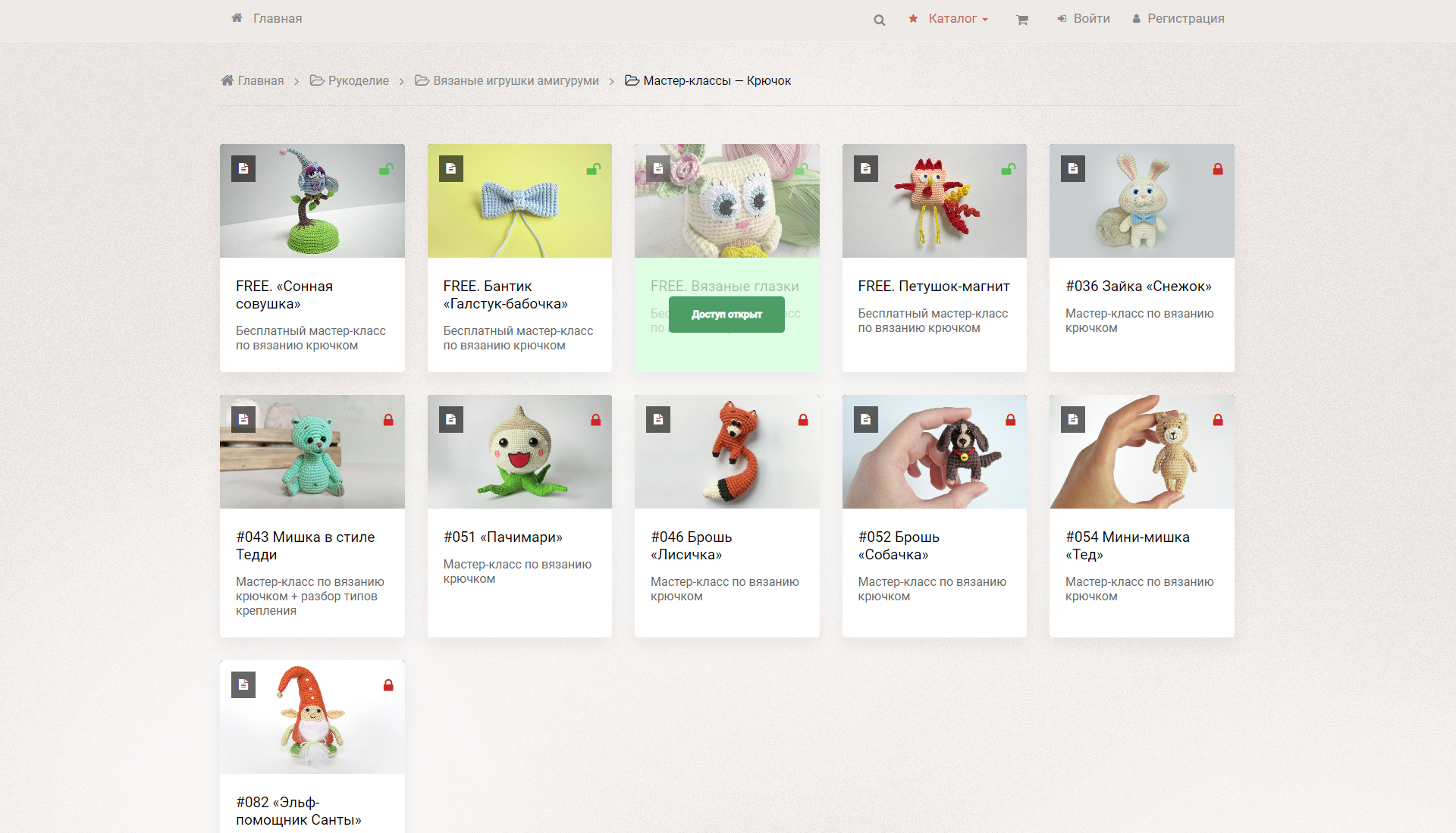Click red lock icon on Брошь Лисичка card
This screenshot has width=1456, height=833.
pos(803,420)
